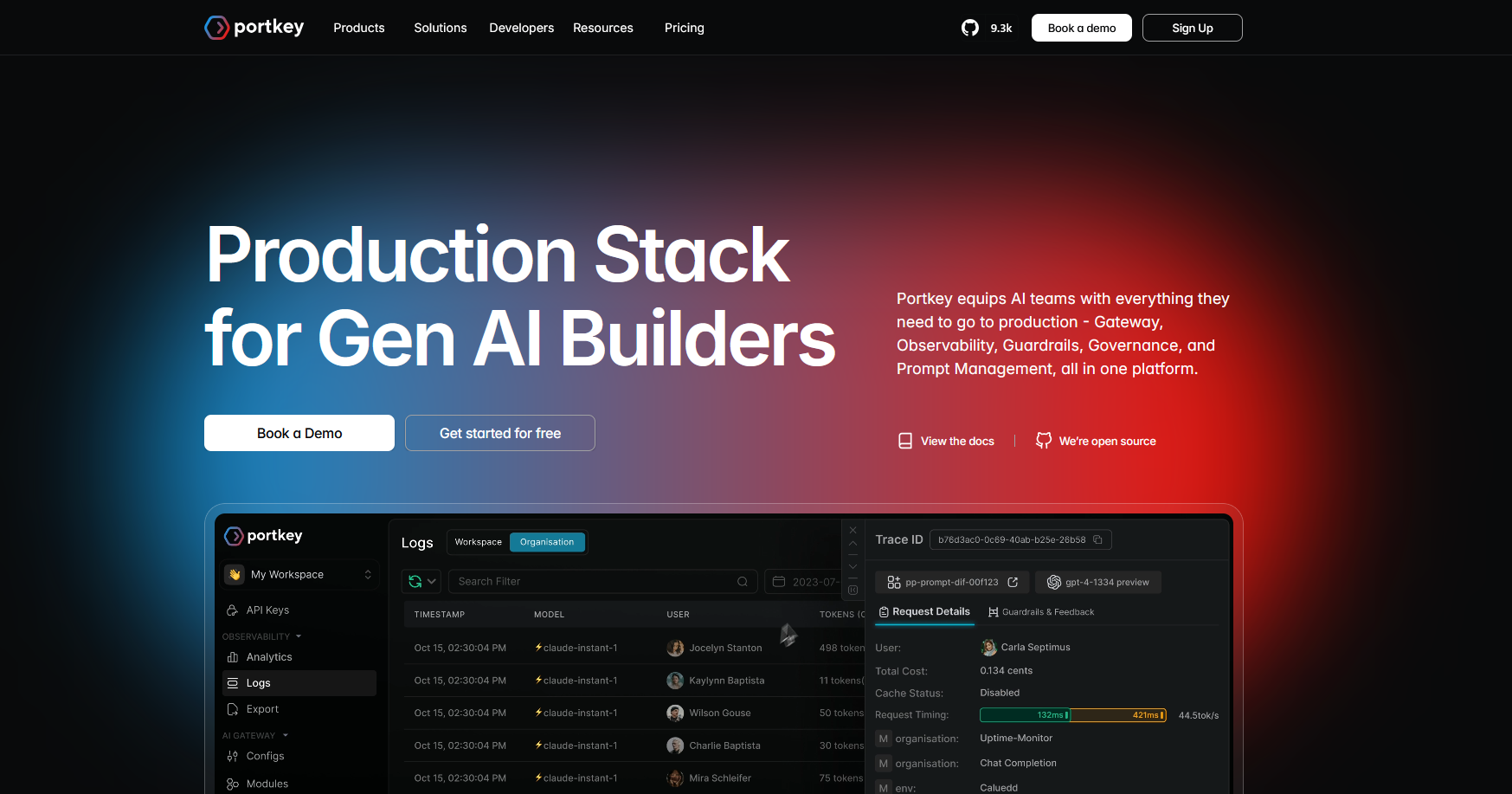1512x794 pixels.
Task: Click the calendar icon in the date filter
Action: [x=779, y=581]
